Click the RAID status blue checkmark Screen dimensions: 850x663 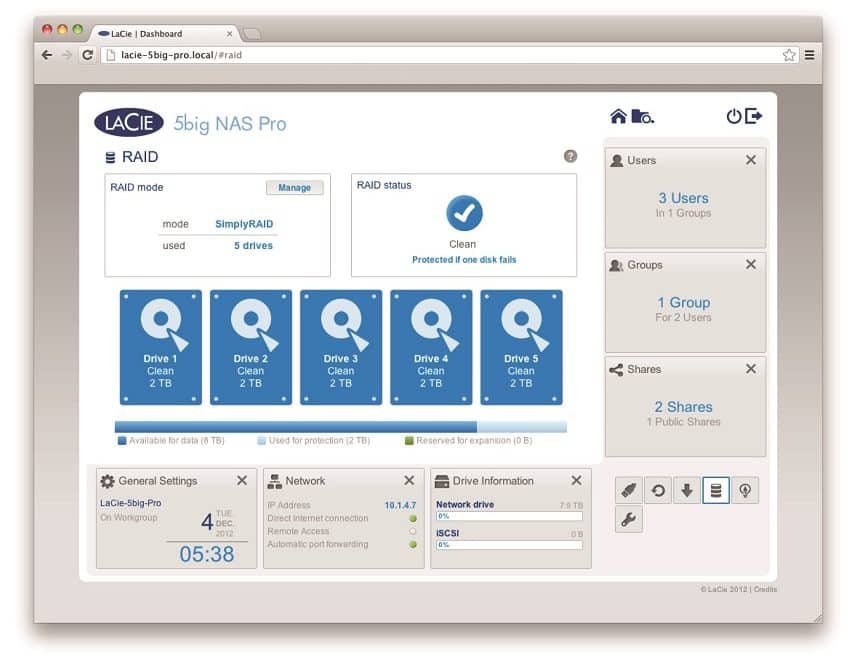tap(464, 213)
